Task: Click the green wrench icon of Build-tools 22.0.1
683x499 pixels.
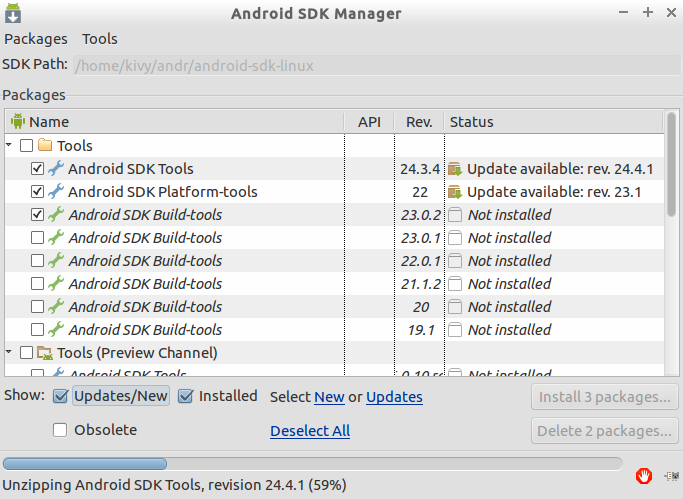Action: point(56,261)
